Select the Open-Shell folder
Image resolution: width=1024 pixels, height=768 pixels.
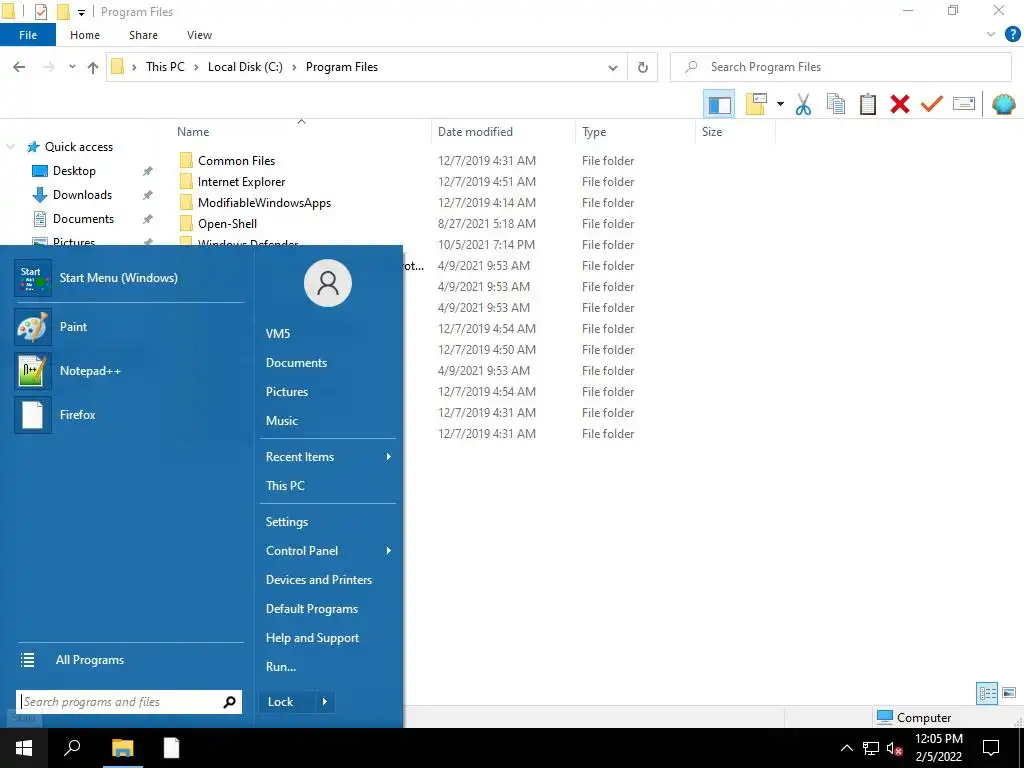point(227,223)
